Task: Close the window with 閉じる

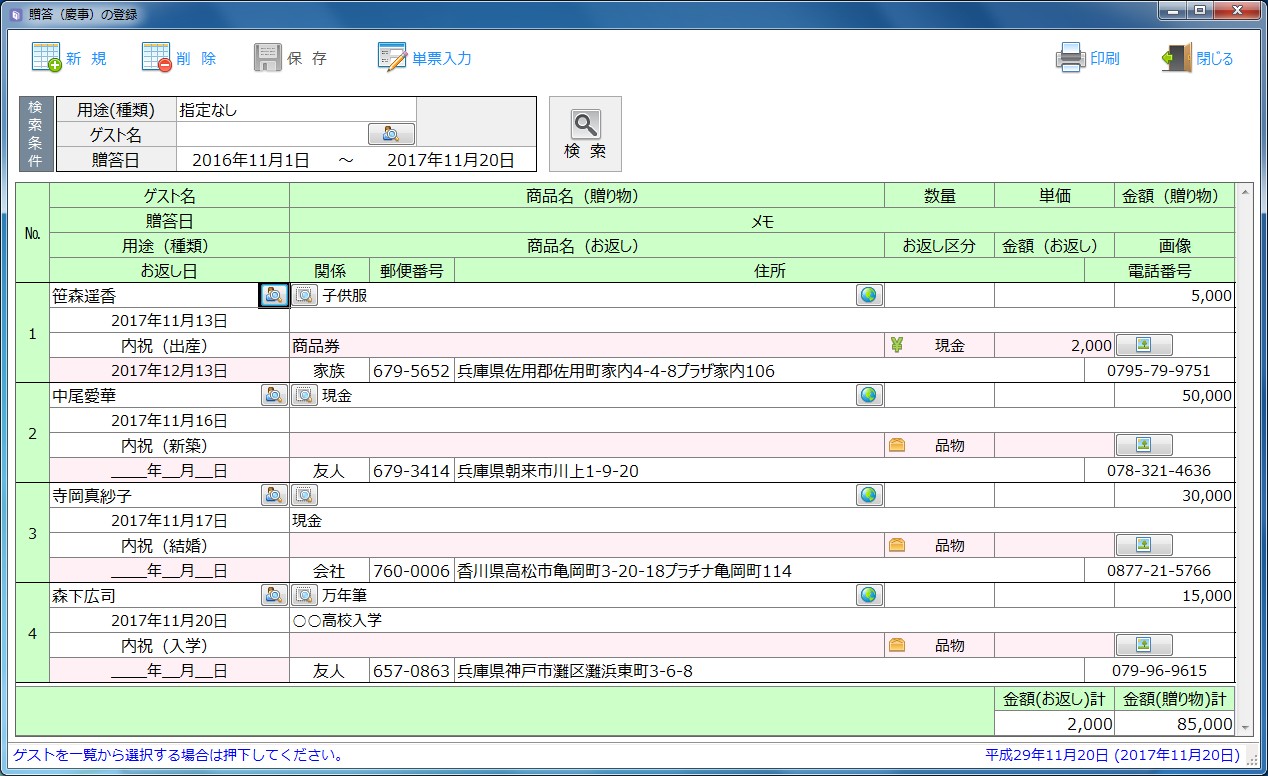Action: click(x=1177, y=58)
